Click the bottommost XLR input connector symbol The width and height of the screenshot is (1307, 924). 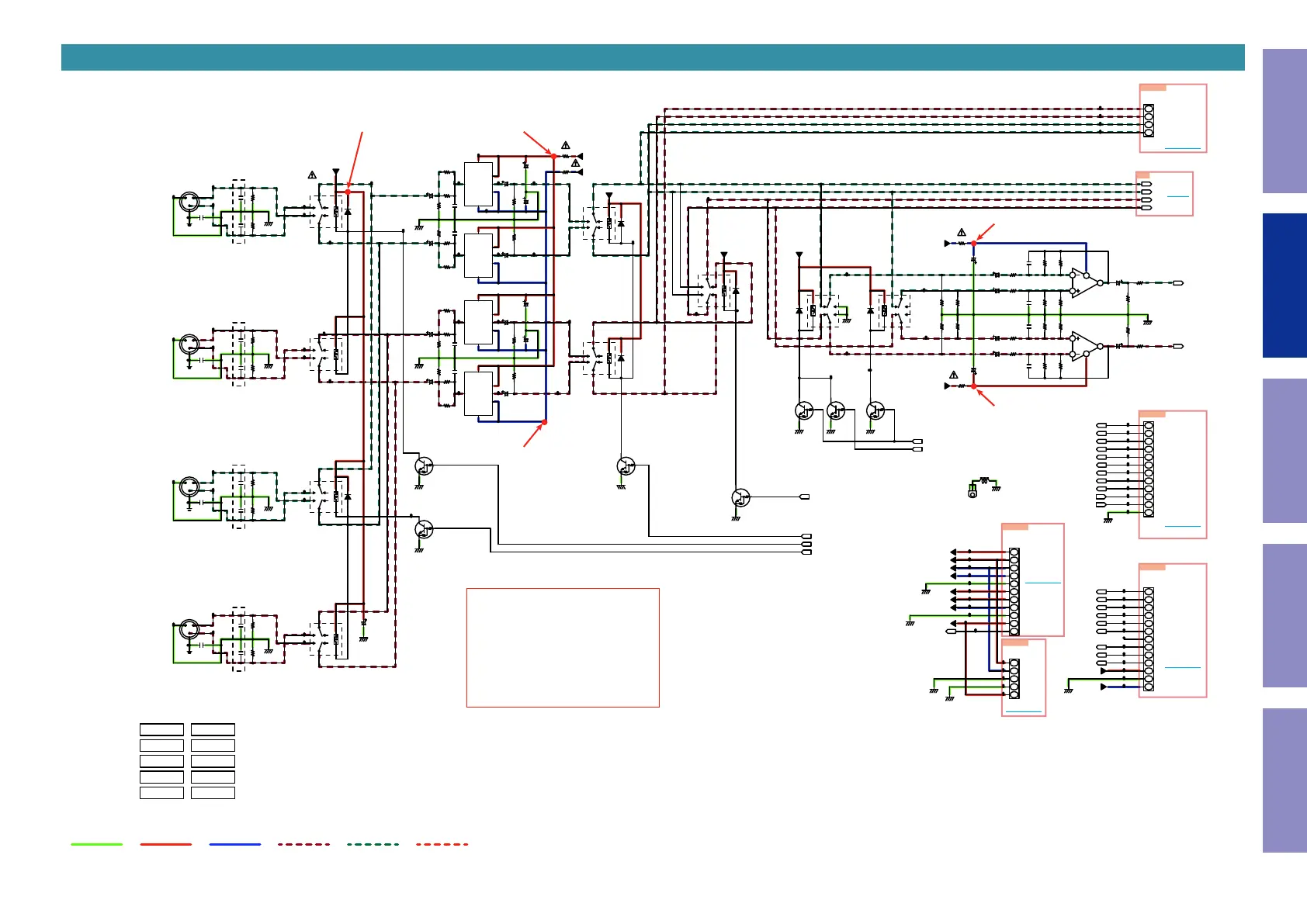pos(189,629)
